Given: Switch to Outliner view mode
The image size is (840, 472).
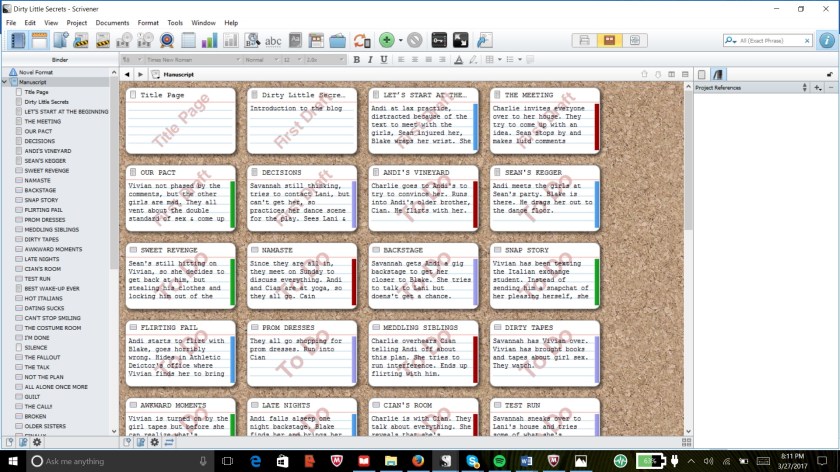Looking at the screenshot, I should 633,41.
